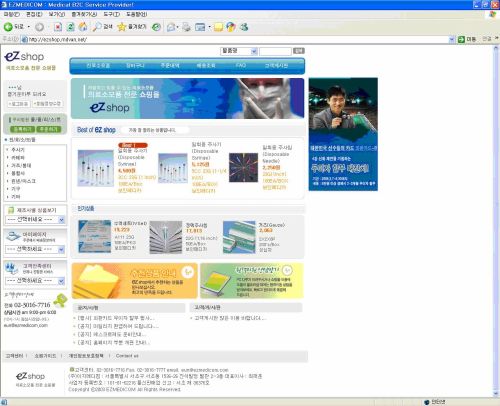Image resolution: width=500 pixels, height=406 pixels.
Task: Open the 도움말(H) Help menu
Action: (x=136, y=14)
